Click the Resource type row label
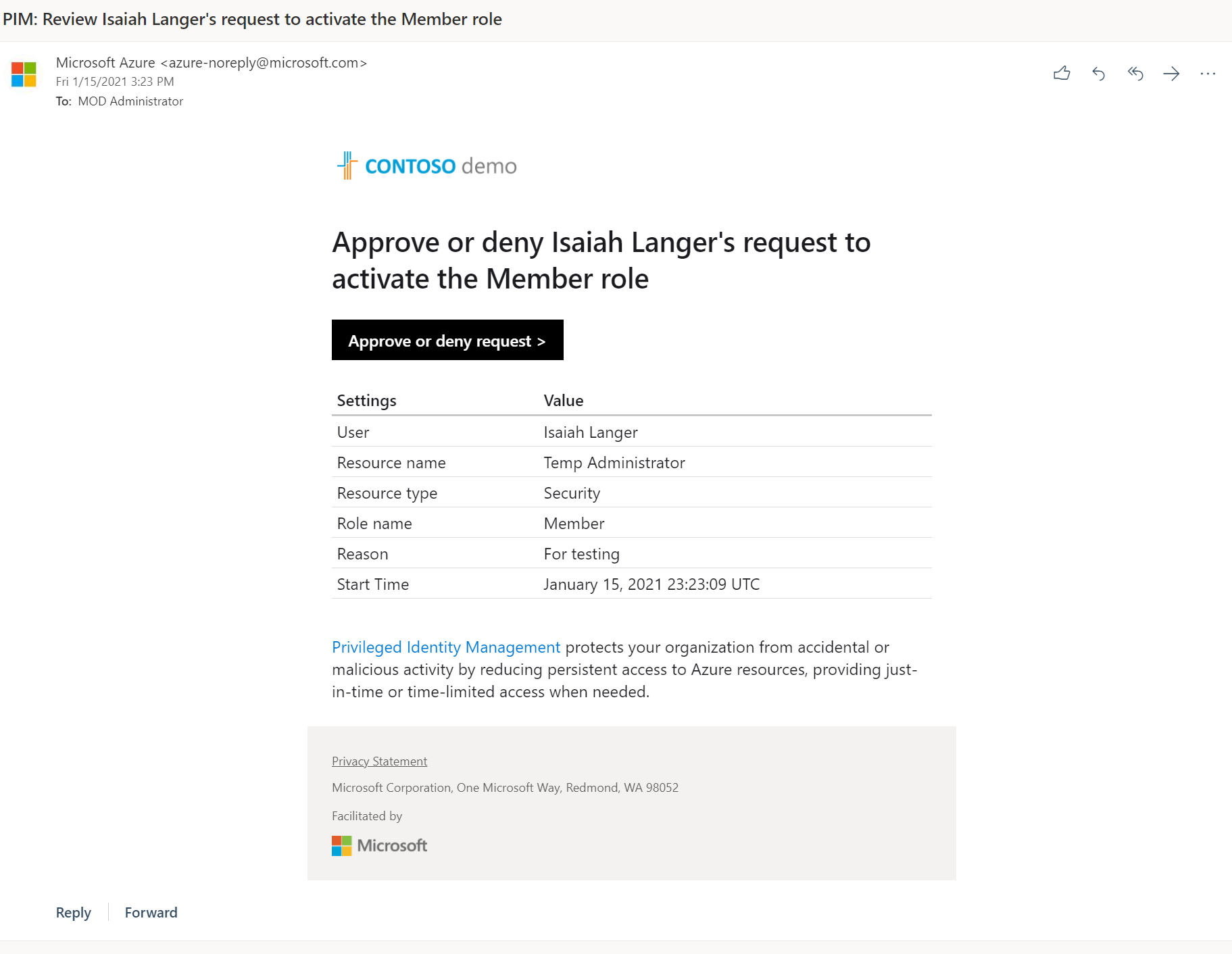The width and height of the screenshot is (1232, 954). pyautogui.click(x=387, y=493)
